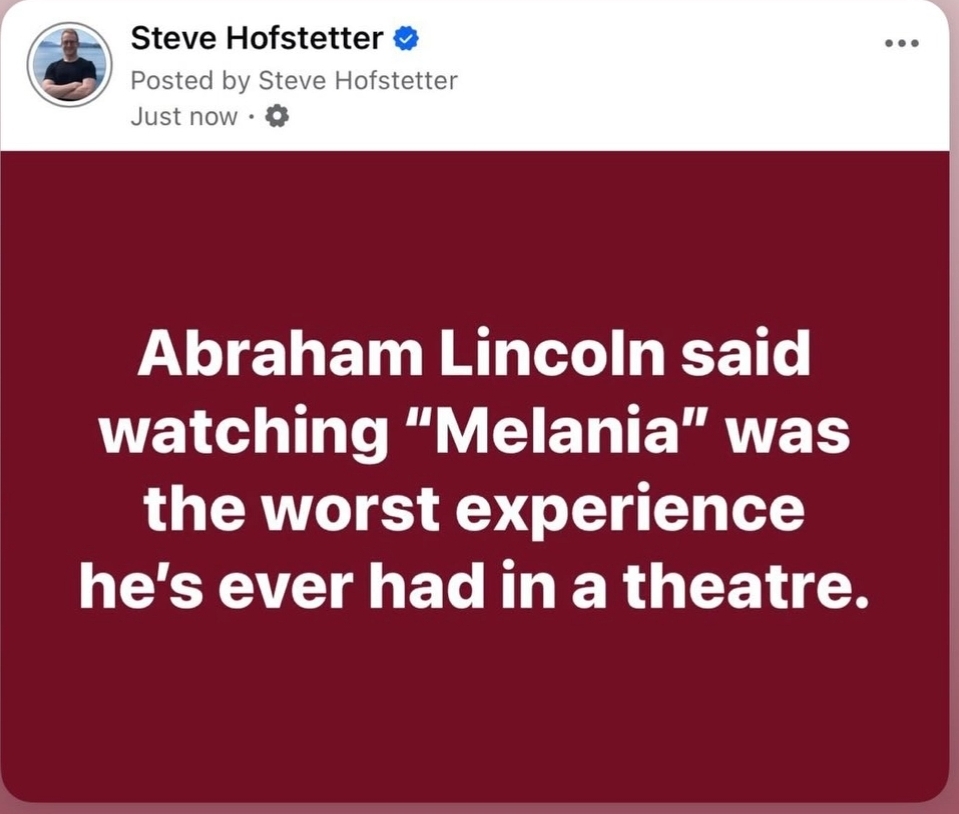The height and width of the screenshot is (814, 959).
Task: Click the "the worst experience" text line
Action: pyautogui.click(x=474, y=510)
